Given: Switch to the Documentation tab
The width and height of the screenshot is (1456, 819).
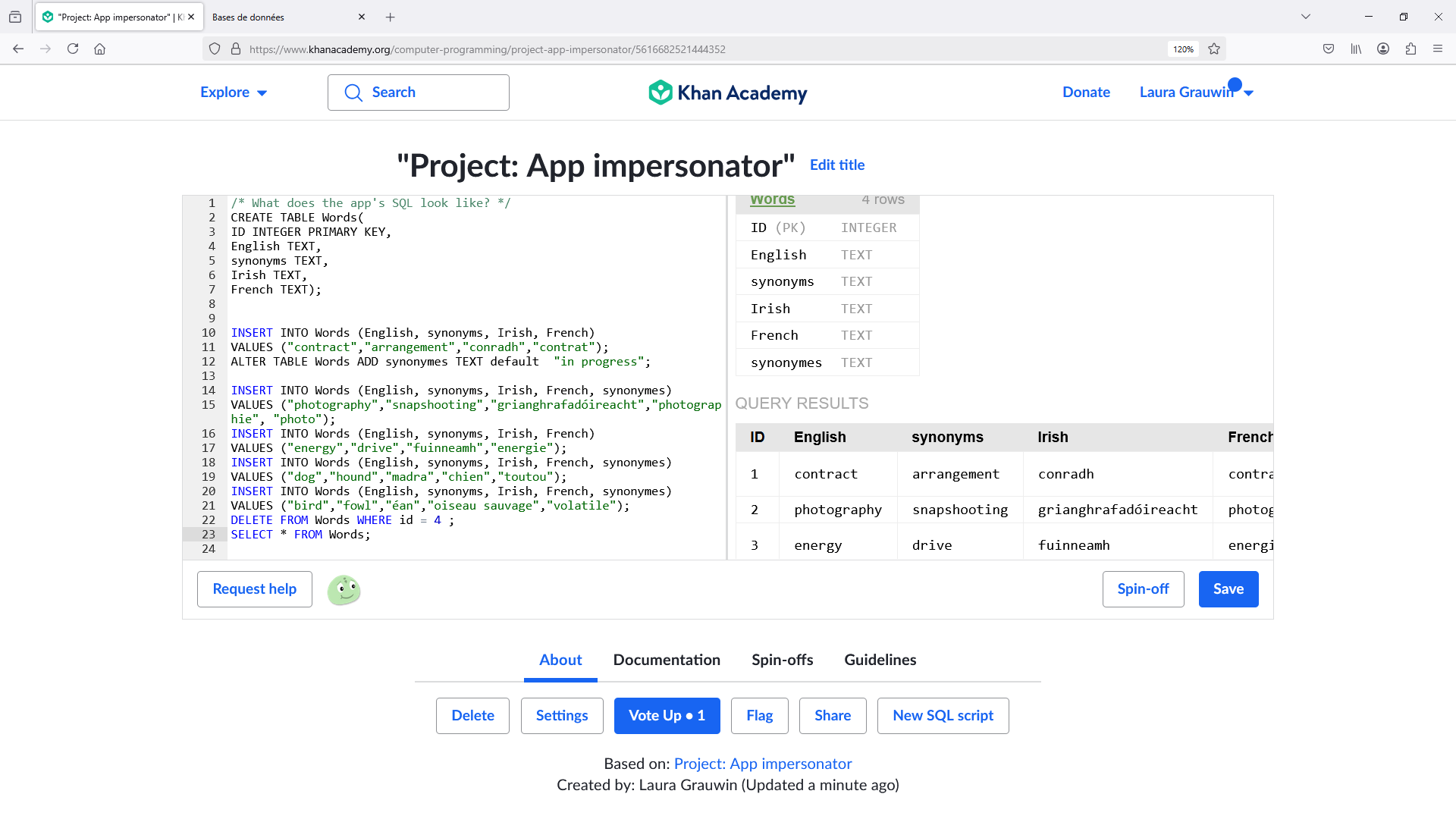Looking at the screenshot, I should [667, 660].
